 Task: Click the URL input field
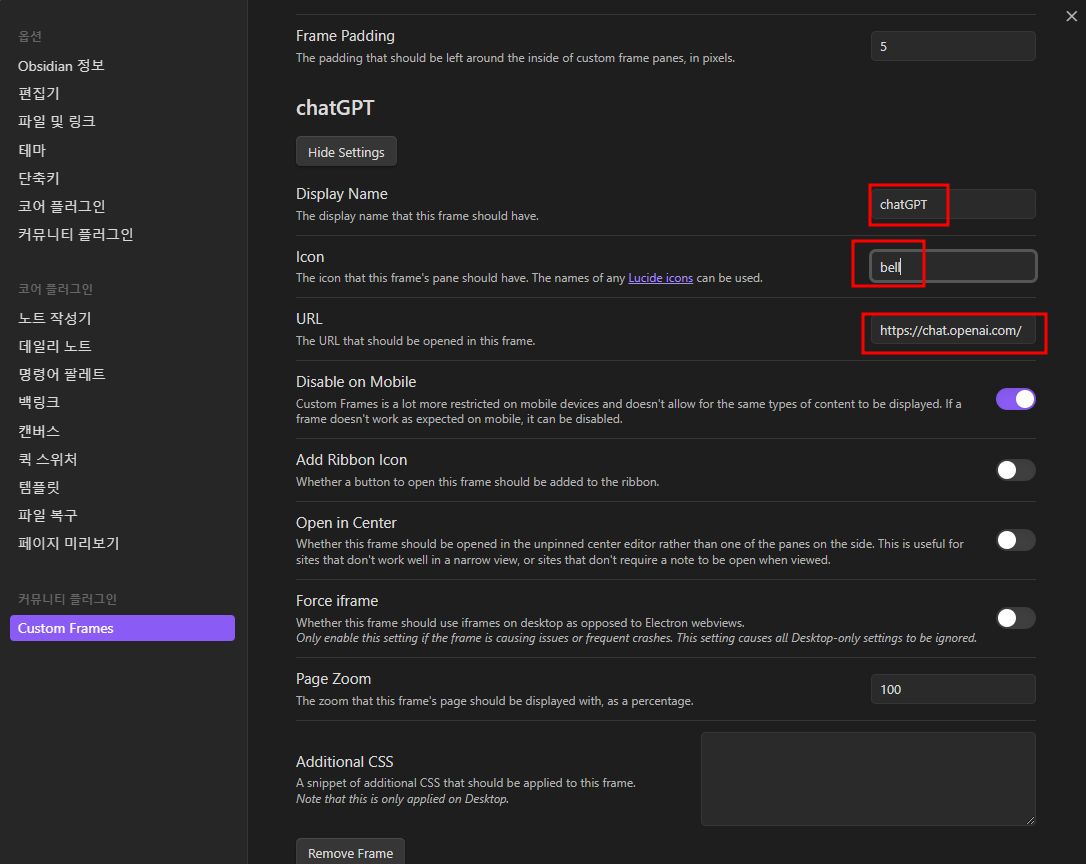tap(953, 330)
